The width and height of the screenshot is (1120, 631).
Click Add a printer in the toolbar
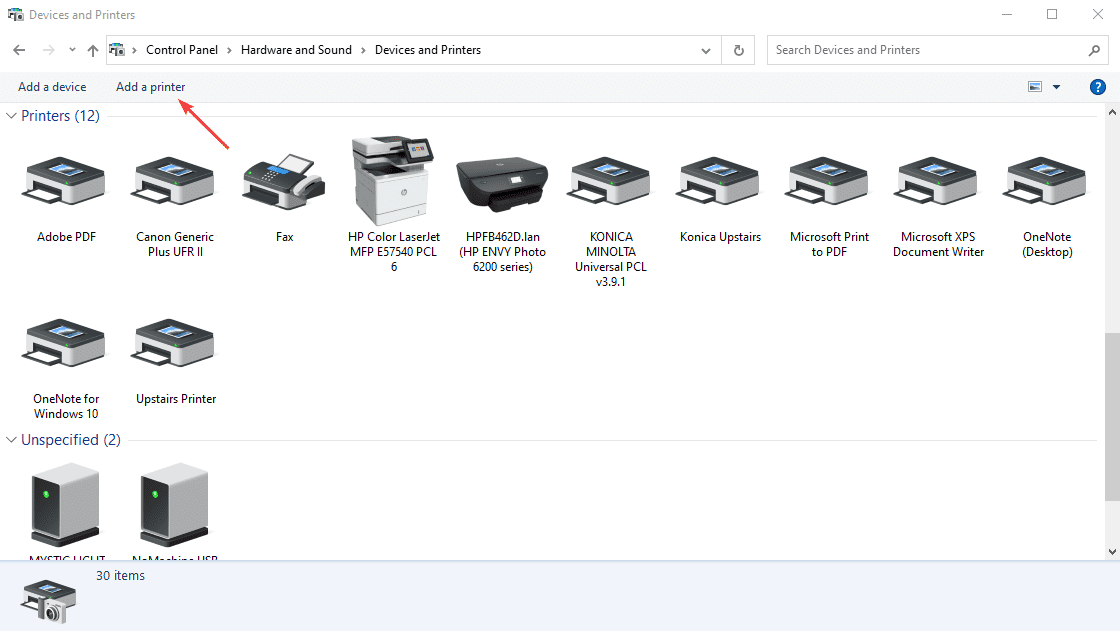150,87
